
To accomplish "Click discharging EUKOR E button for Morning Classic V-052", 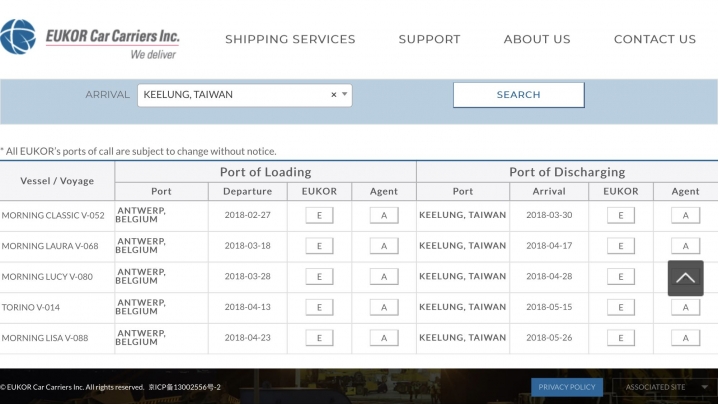I will [621, 215].
